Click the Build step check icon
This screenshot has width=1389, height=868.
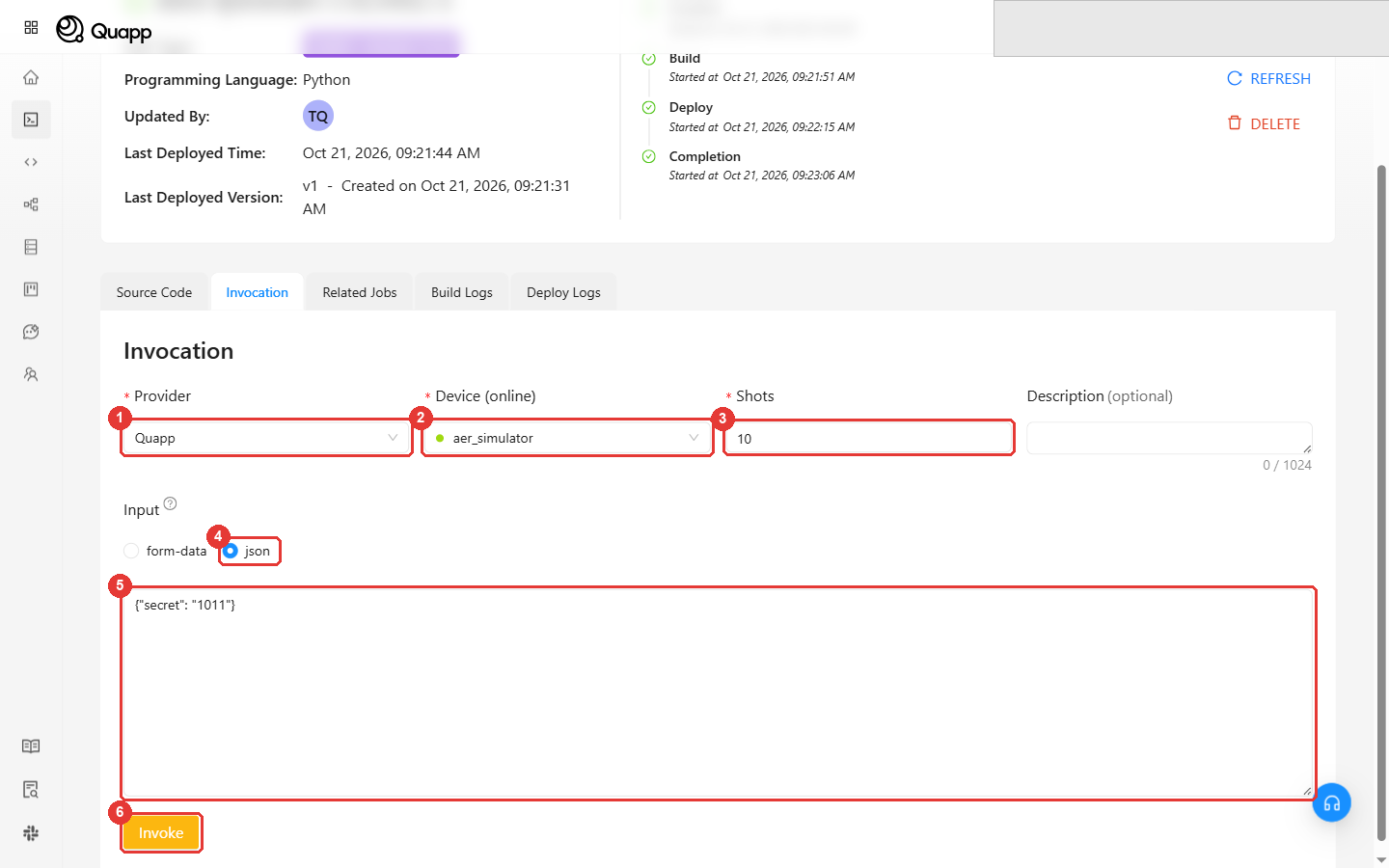(649, 59)
